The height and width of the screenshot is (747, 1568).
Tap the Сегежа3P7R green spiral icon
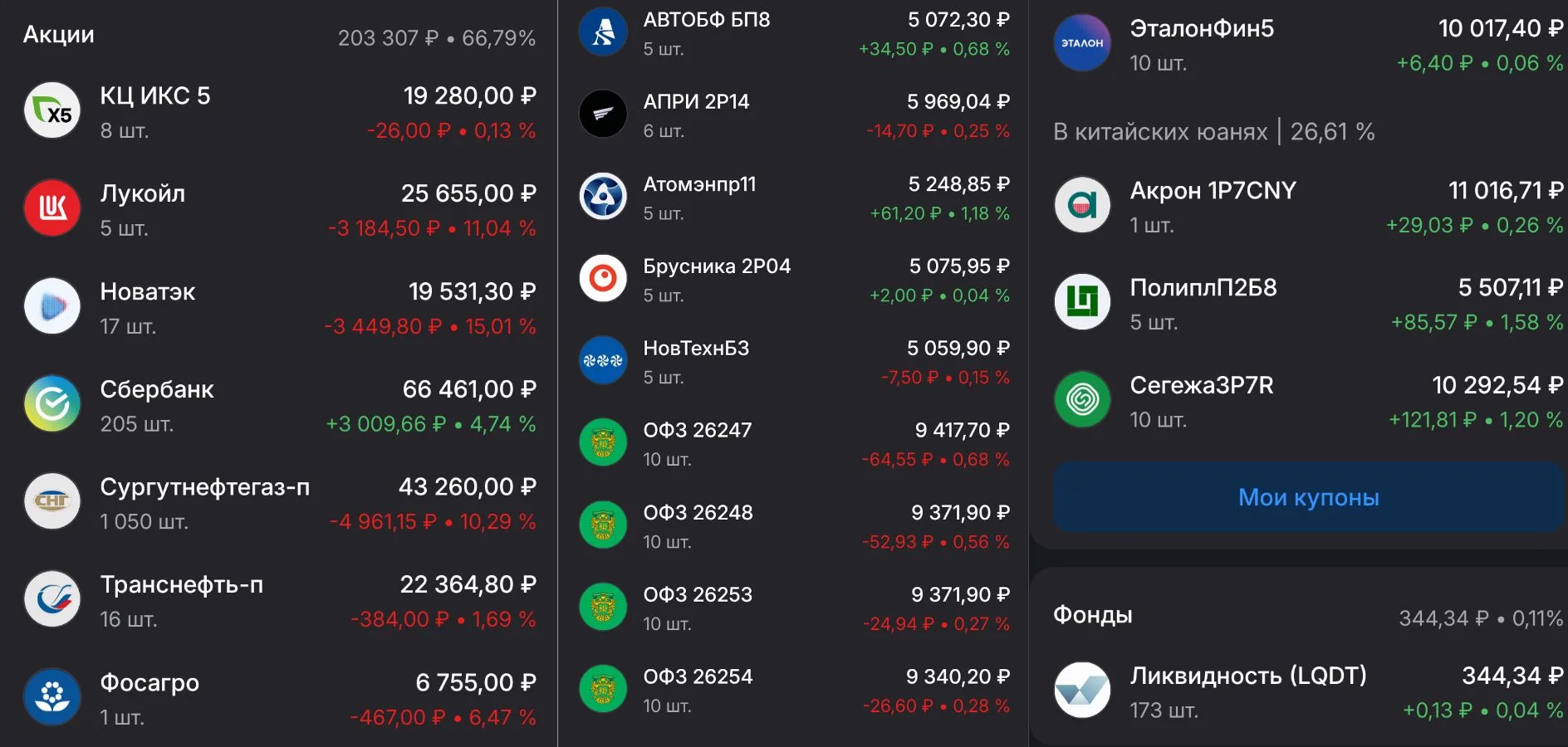click(x=1082, y=400)
